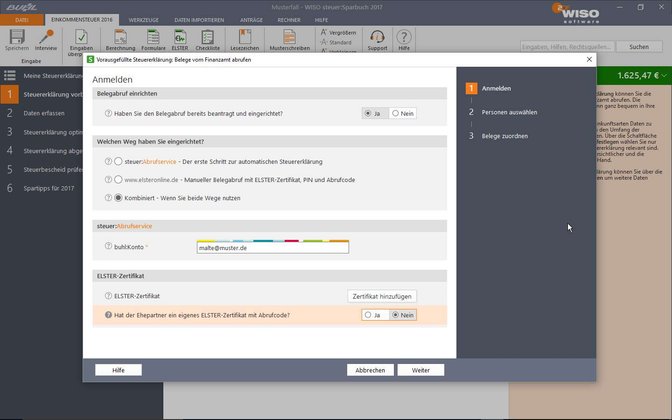Select sidebar step 2 Daten erfassen
This screenshot has height=420, width=672.
(42, 113)
